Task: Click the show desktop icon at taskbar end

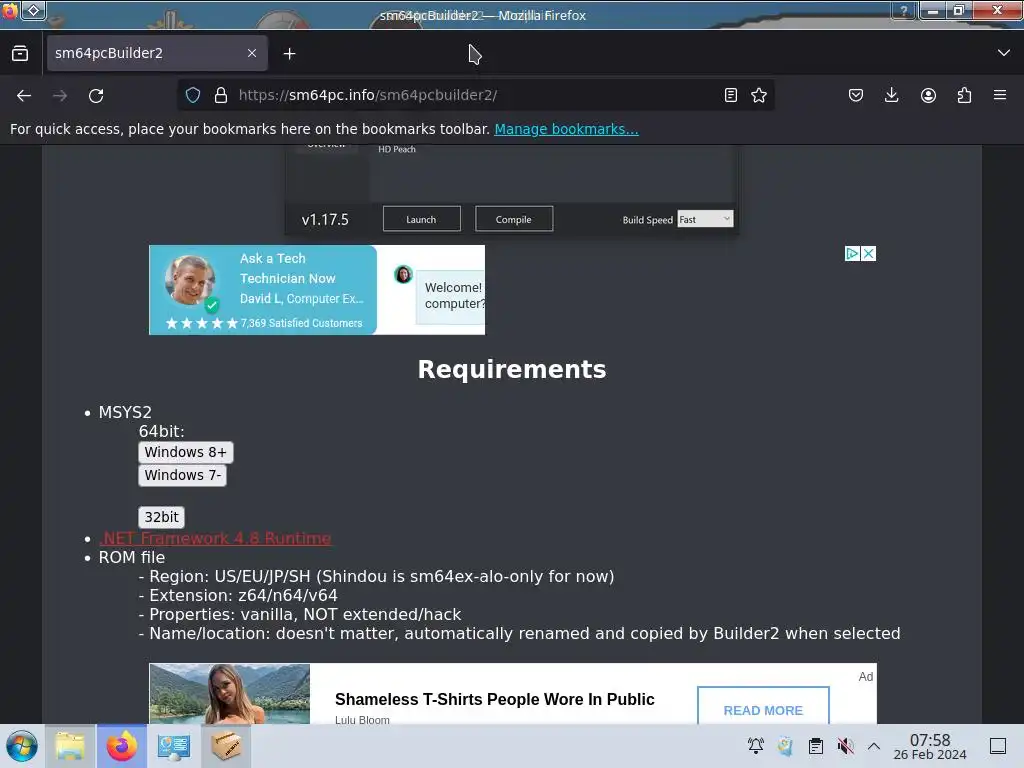Action: [x=998, y=746]
